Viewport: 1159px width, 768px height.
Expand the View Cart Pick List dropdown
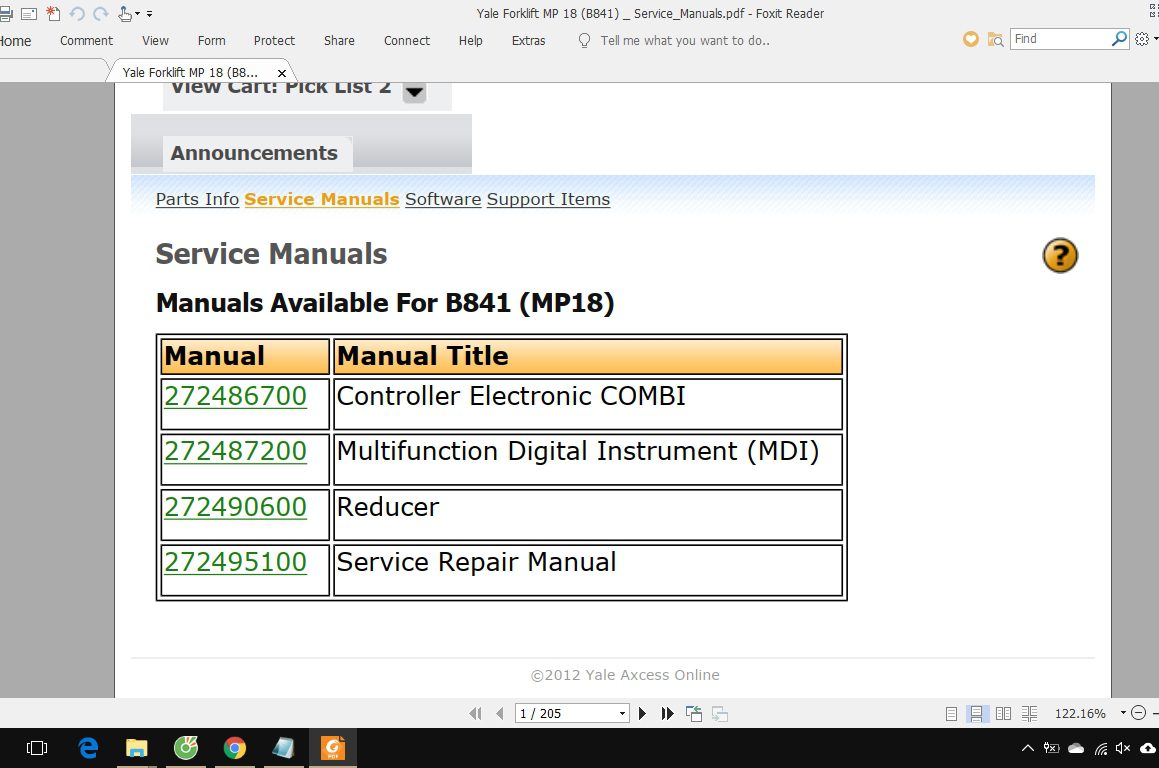pyautogui.click(x=414, y=92)
